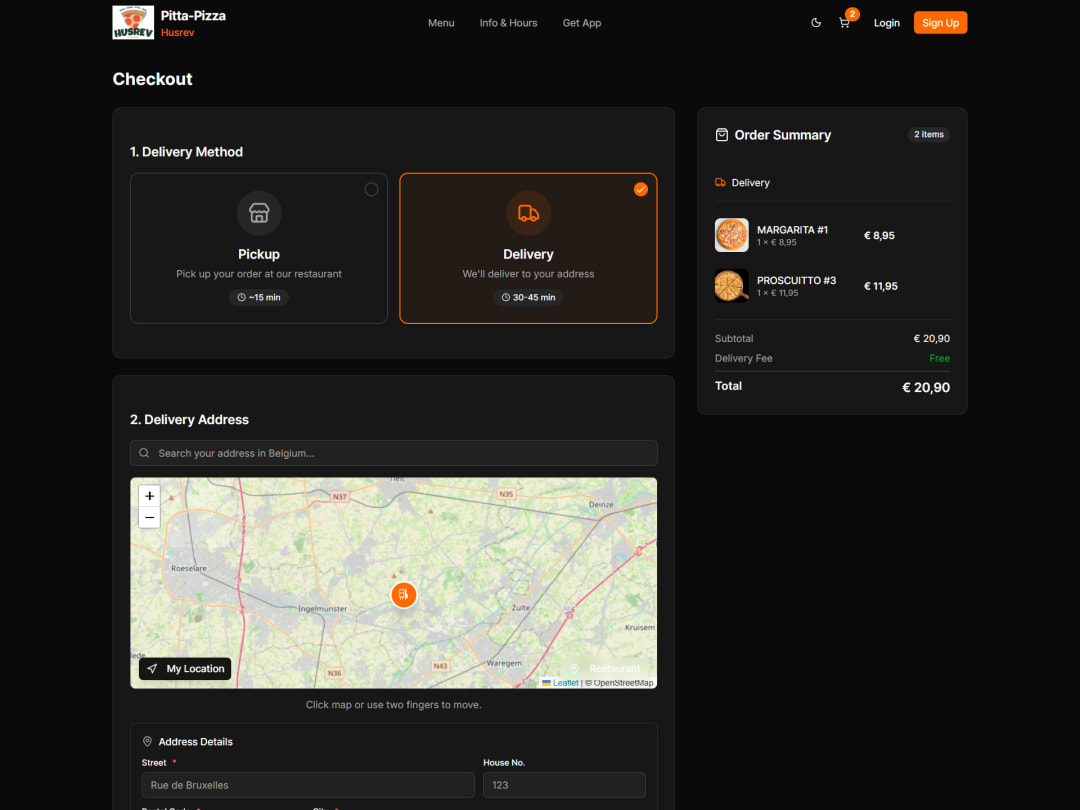Click the Street input field
Viewport: 1080px width, 810px height.
click(x=308, y=785)
